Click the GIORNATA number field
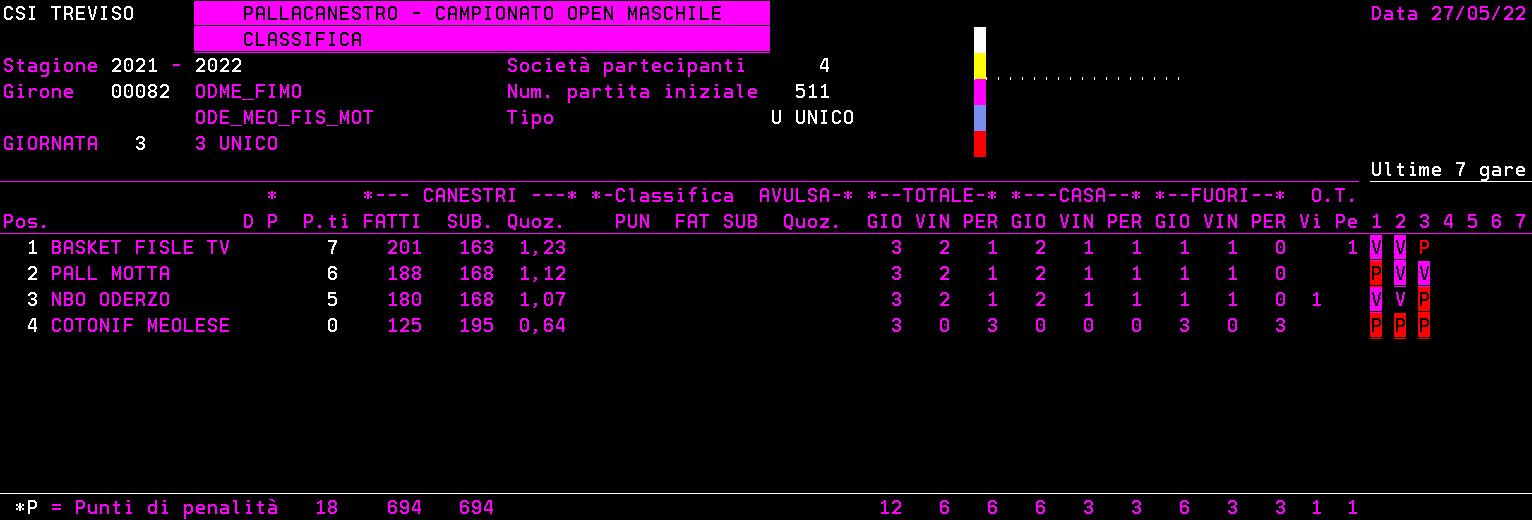 140,144
